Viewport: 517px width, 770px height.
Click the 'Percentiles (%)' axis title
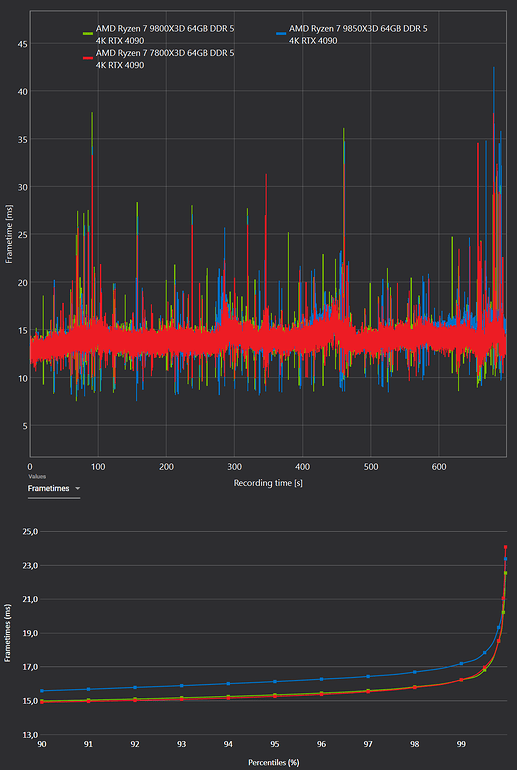coord(273,762)
